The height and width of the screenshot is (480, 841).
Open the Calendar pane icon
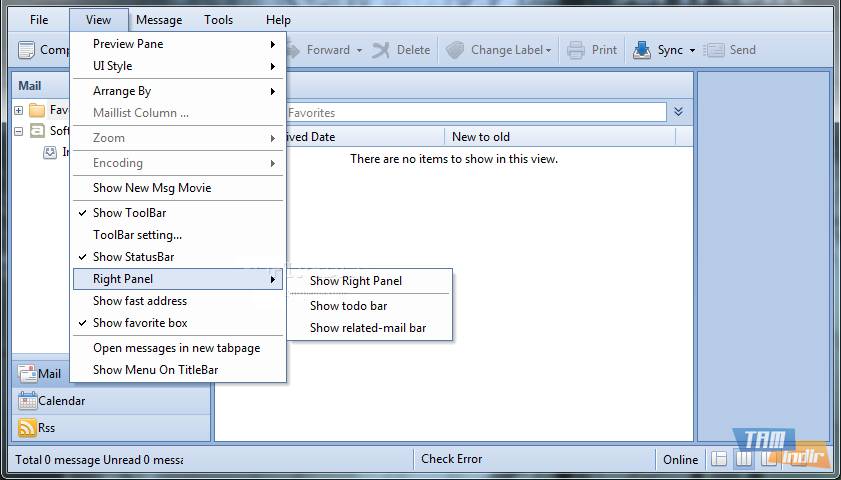click(x=27, y=401)
